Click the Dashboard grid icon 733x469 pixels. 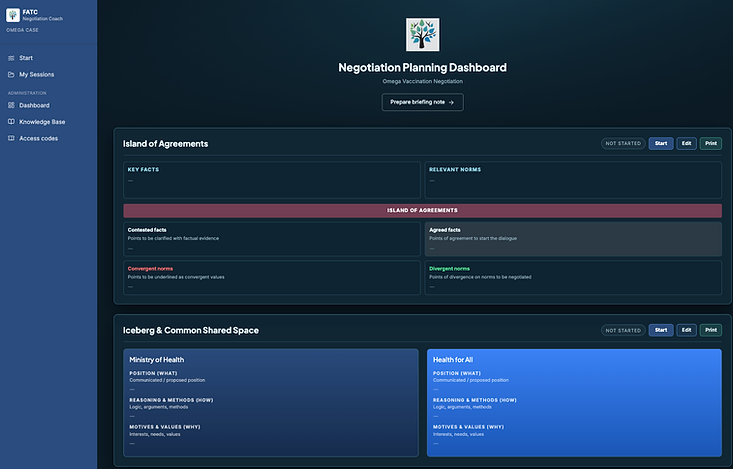[11, 105]
